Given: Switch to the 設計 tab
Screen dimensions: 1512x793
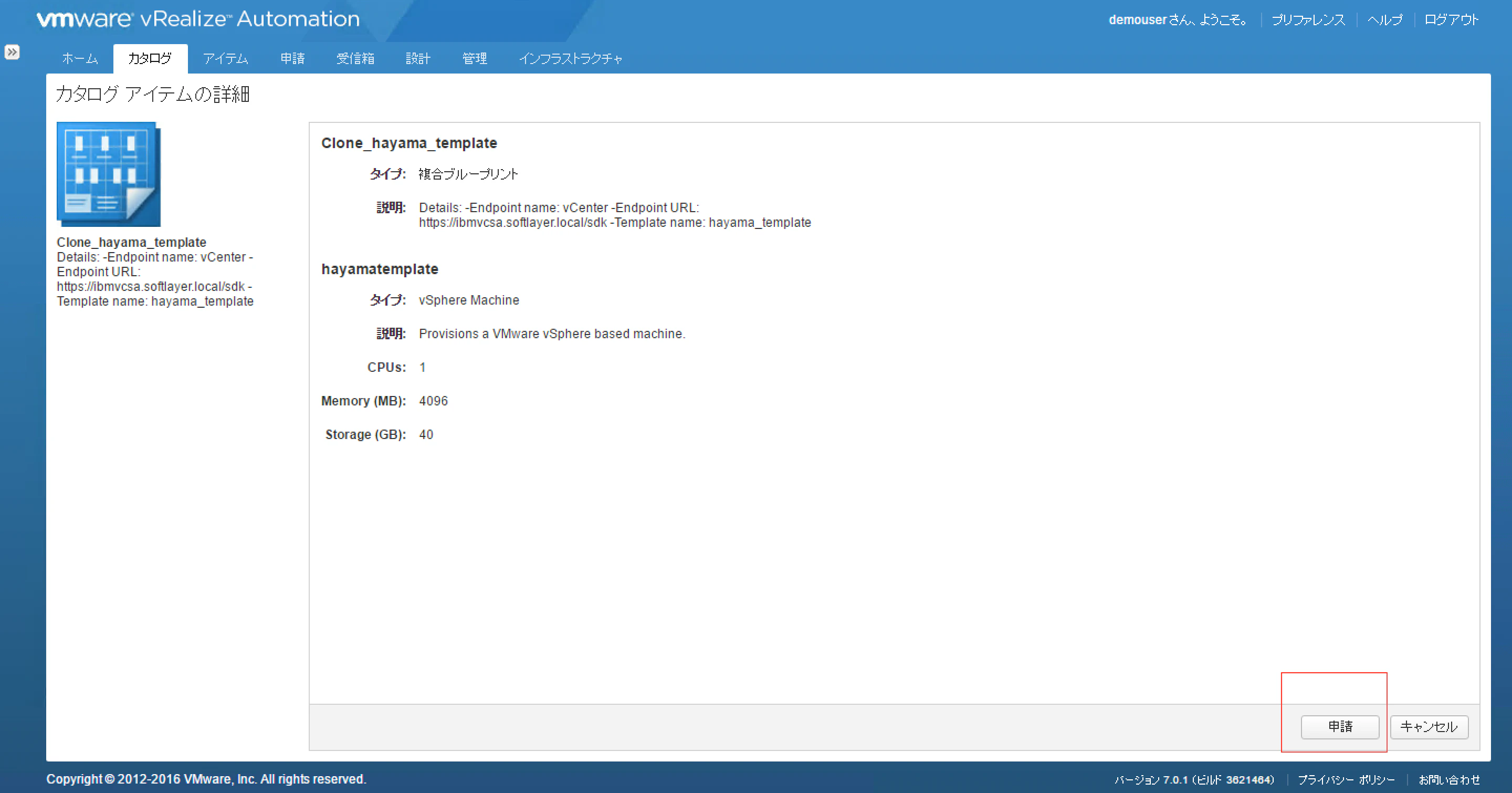Looking at the screenshot, I should (x=418, y=58).
